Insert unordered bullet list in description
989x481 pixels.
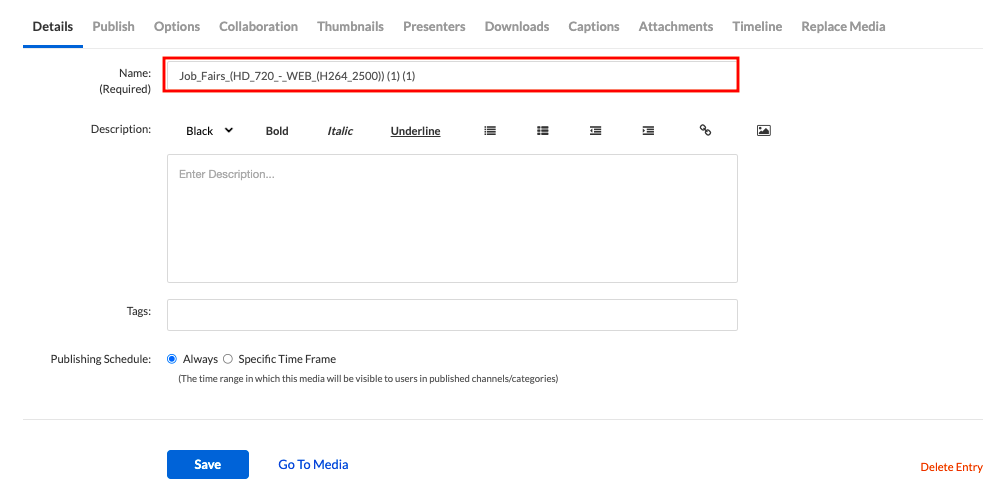click(x=489, y=130)
